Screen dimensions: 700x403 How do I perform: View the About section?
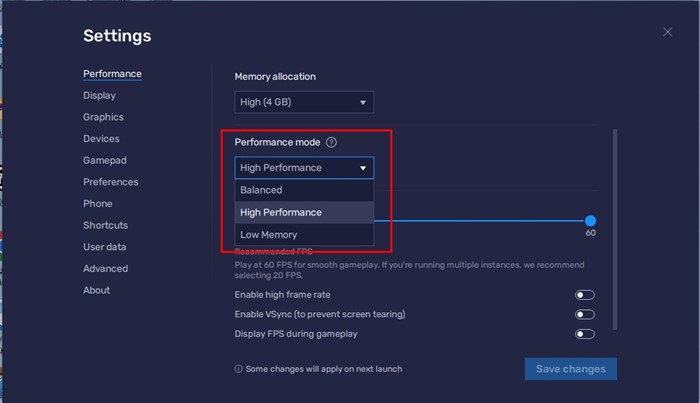tap(96, 290)
